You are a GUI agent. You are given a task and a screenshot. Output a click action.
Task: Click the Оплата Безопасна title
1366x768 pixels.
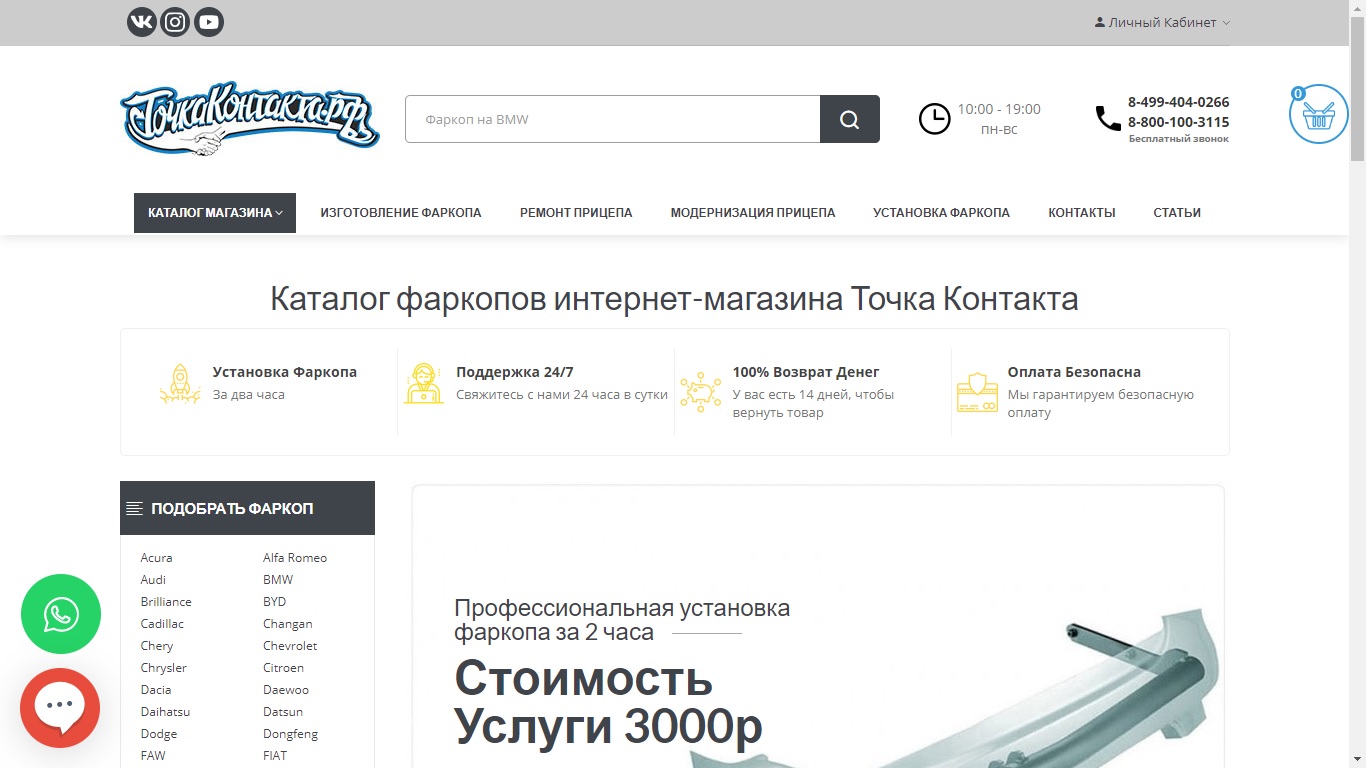tap(1074, 372)
